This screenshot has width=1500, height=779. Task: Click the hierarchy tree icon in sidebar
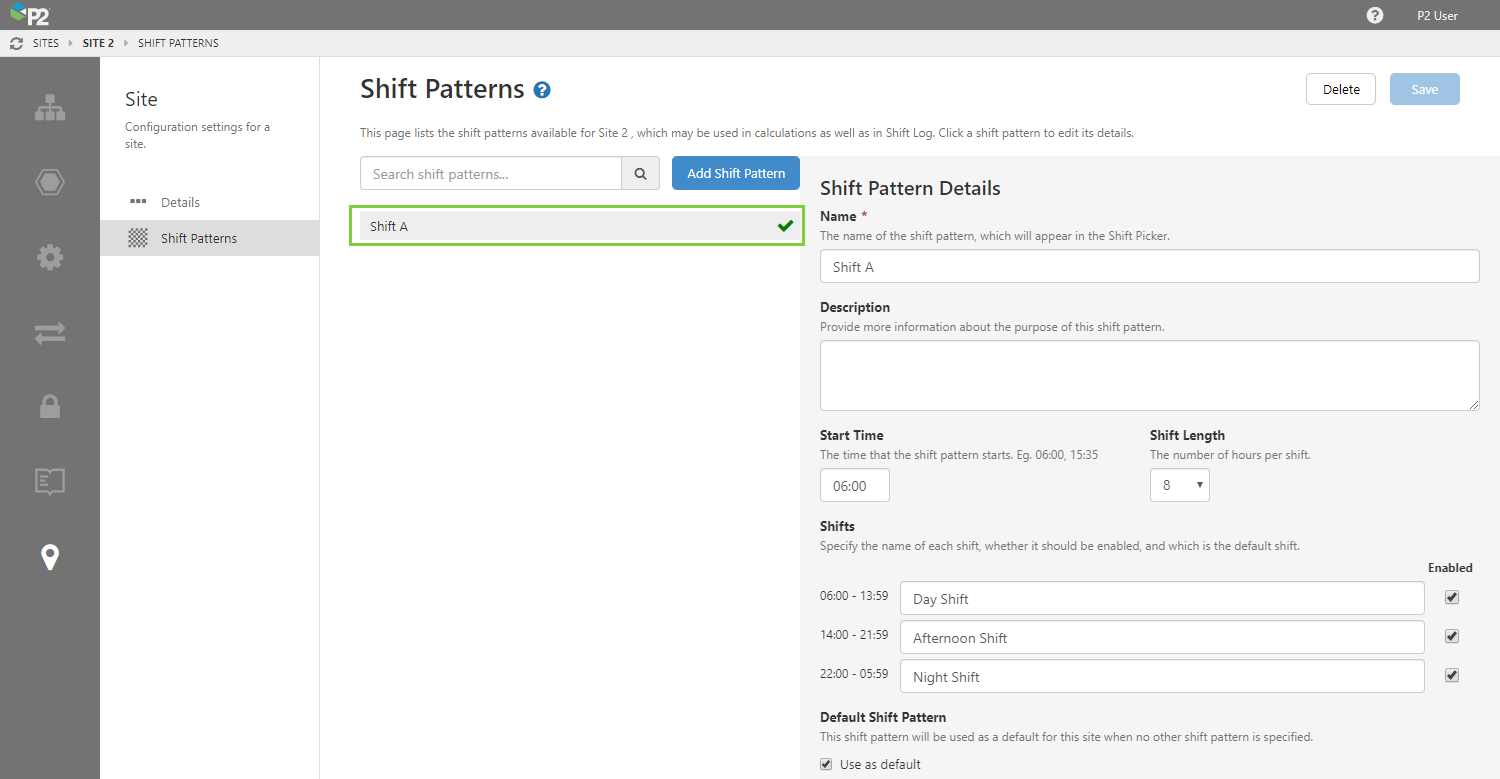coord(50,108)
